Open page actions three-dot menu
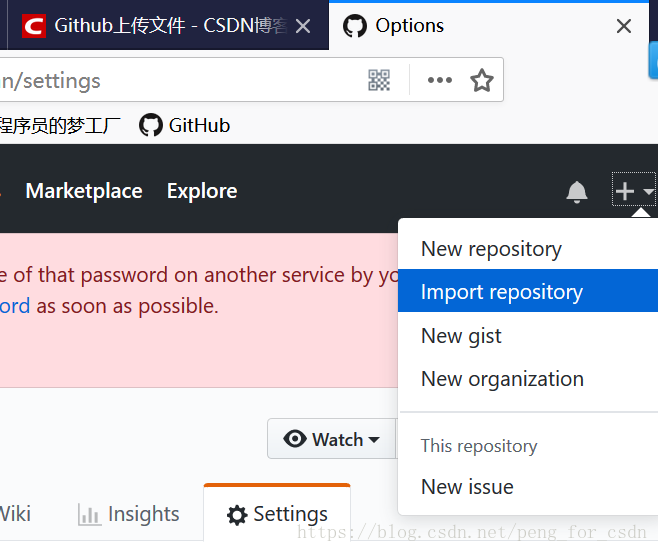The image size is (658, 552). pos(439,80)
